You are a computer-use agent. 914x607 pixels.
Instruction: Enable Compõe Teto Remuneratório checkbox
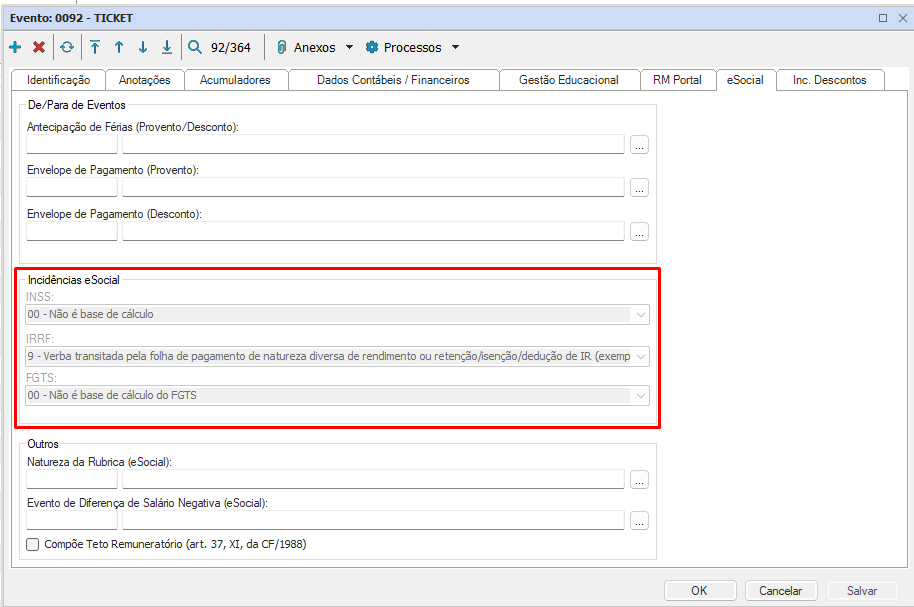coord(33,545)
